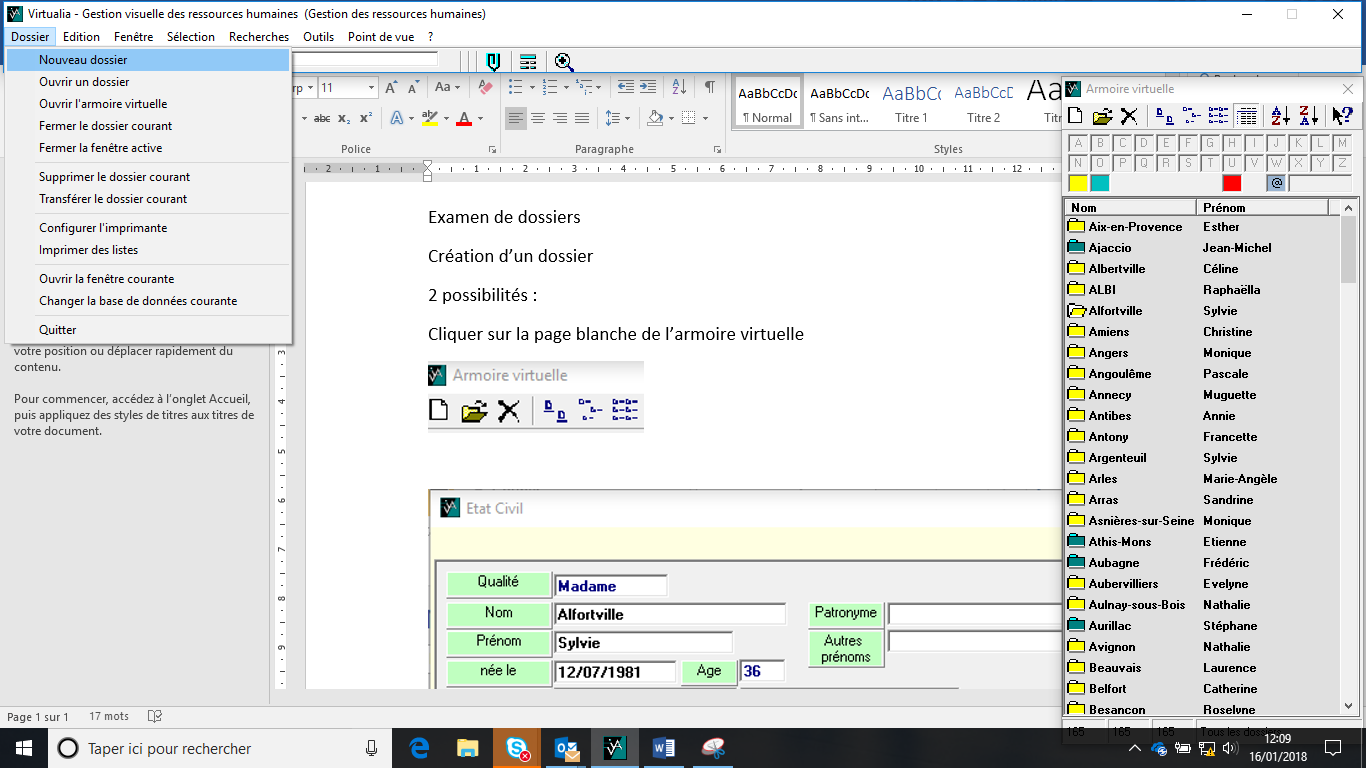Click the Decrease Indent icon
The width and height of the screenshot is (1366, 768).
(x=626, y=88)
